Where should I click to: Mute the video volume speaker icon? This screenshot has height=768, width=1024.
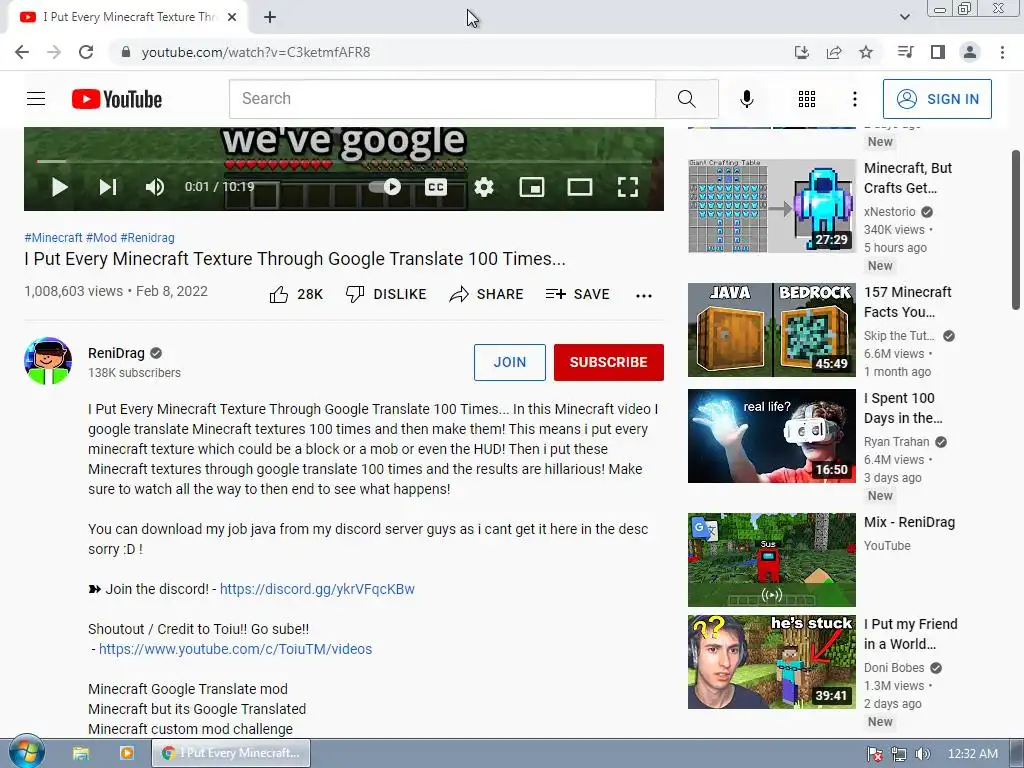click(155, 187)
